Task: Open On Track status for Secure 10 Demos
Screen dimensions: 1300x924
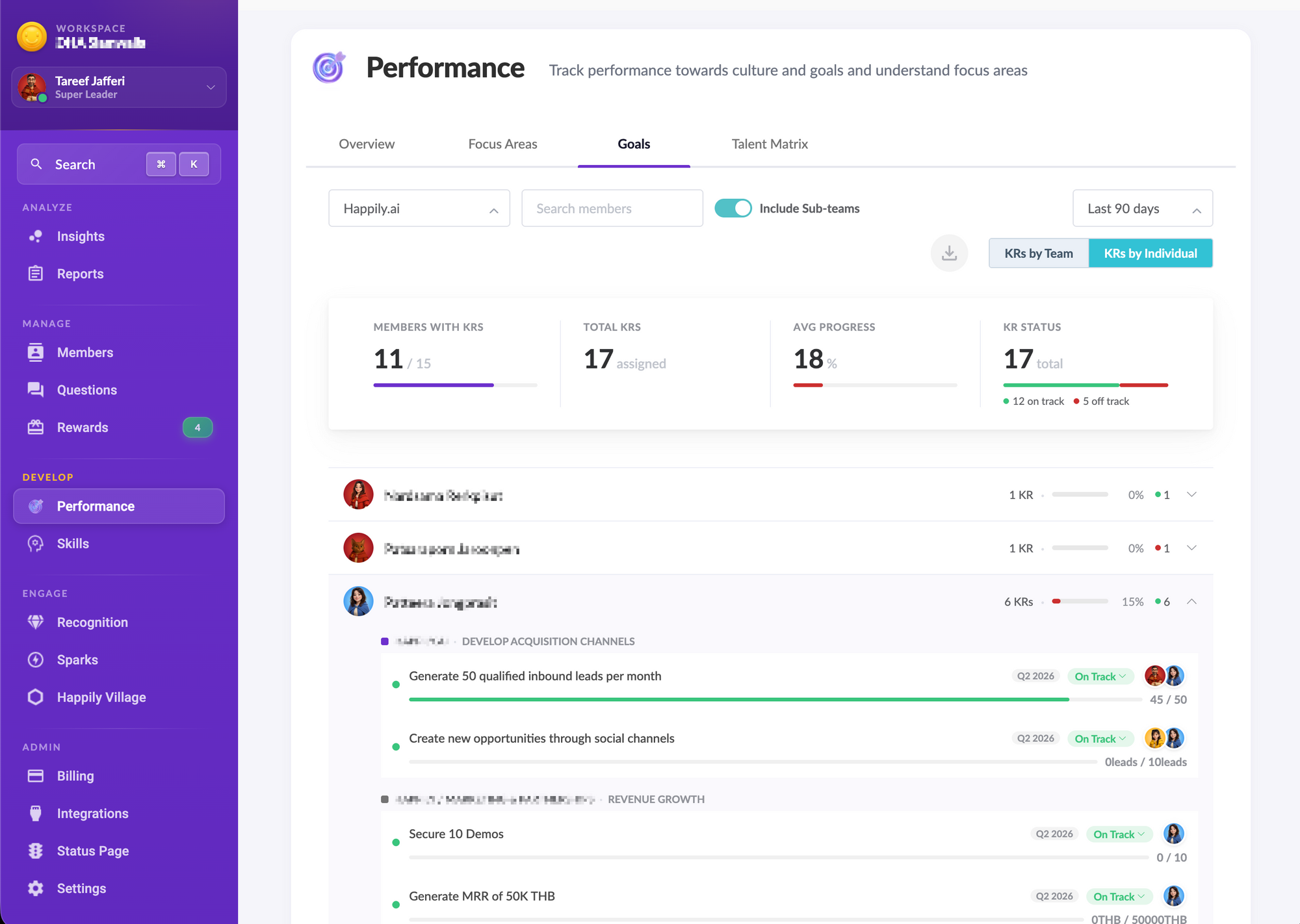Action: point(1119,834)
